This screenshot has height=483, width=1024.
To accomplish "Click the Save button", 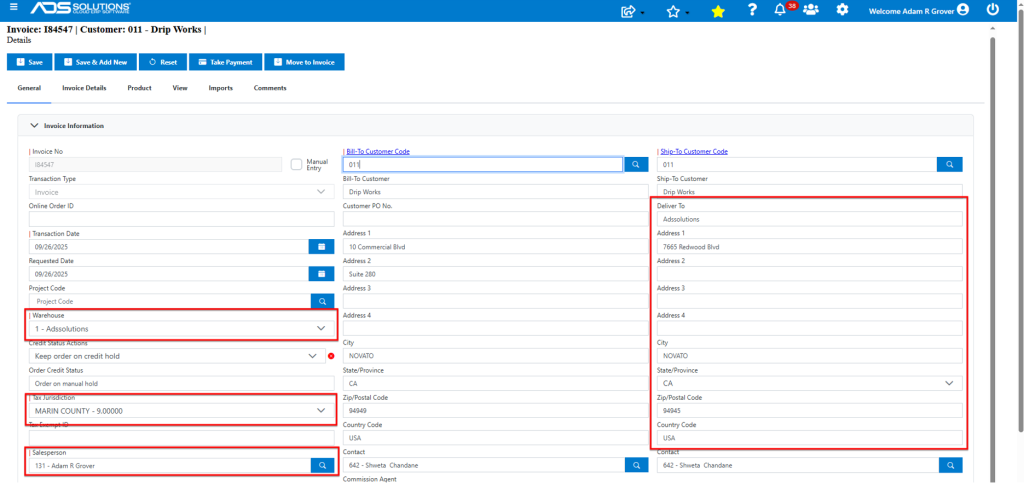I will pyautogui.click(x=29, y=62).
